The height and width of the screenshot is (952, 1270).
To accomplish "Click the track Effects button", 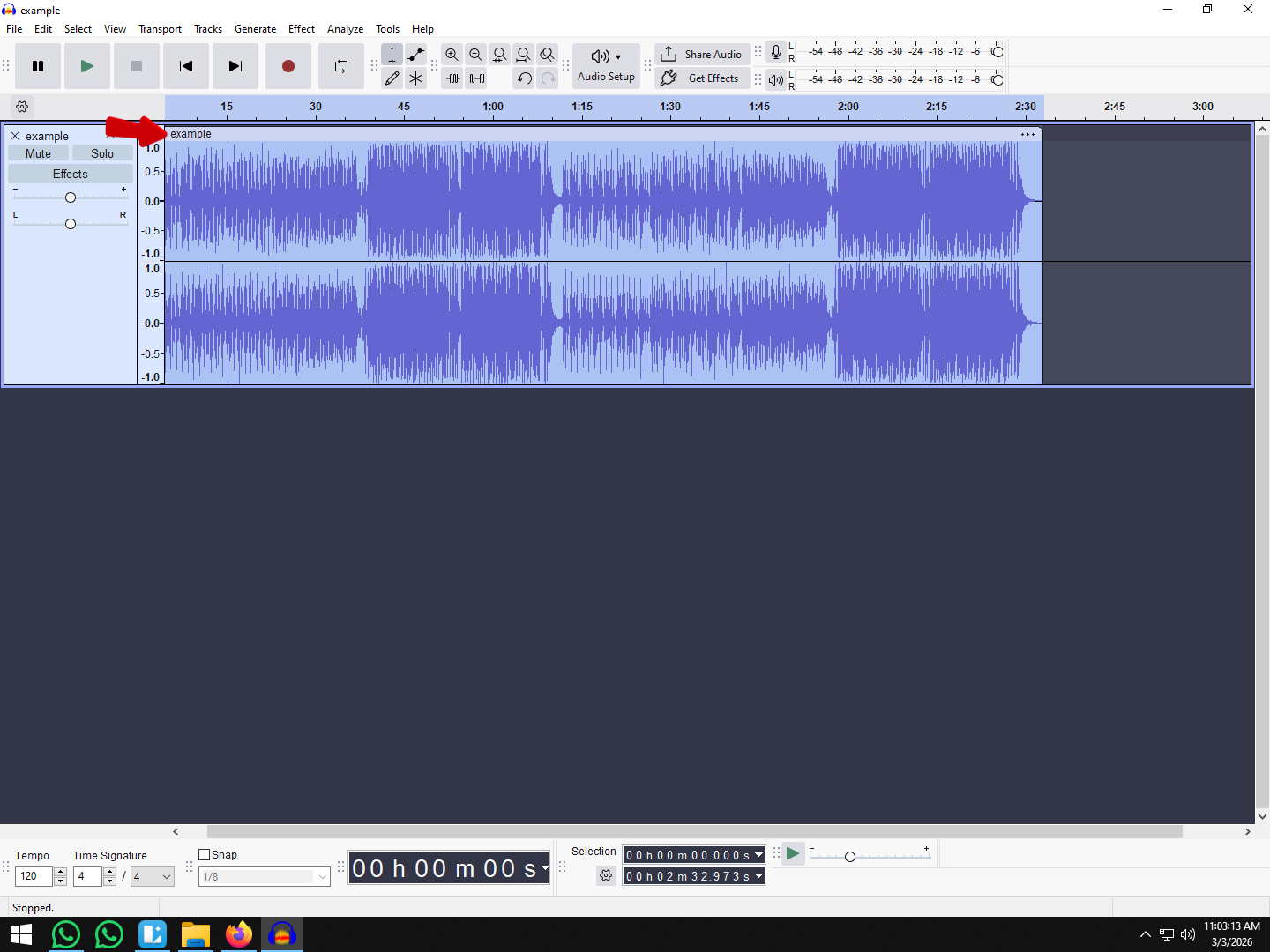I will pos(70,174).
